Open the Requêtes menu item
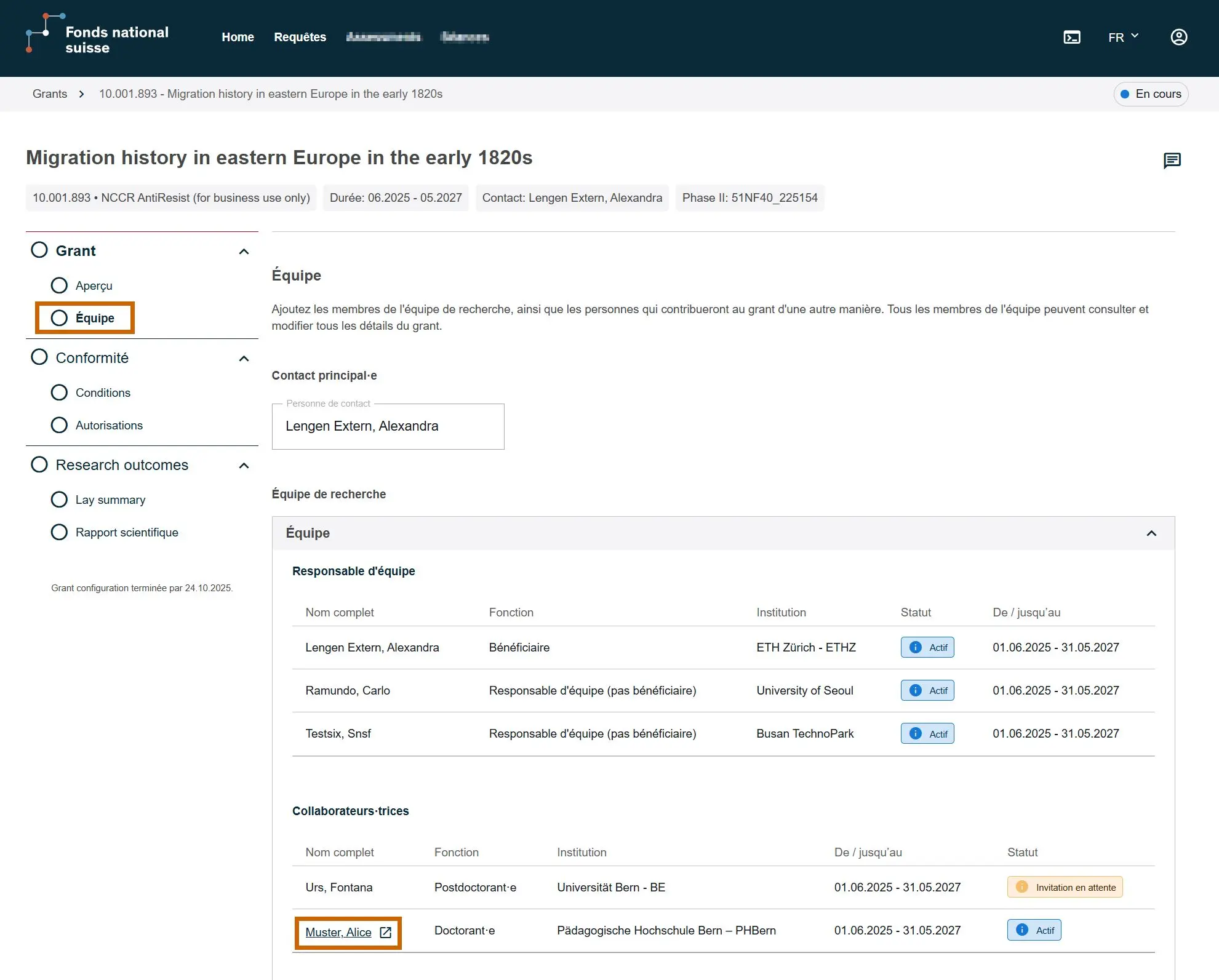 click(x=300, y=38)
